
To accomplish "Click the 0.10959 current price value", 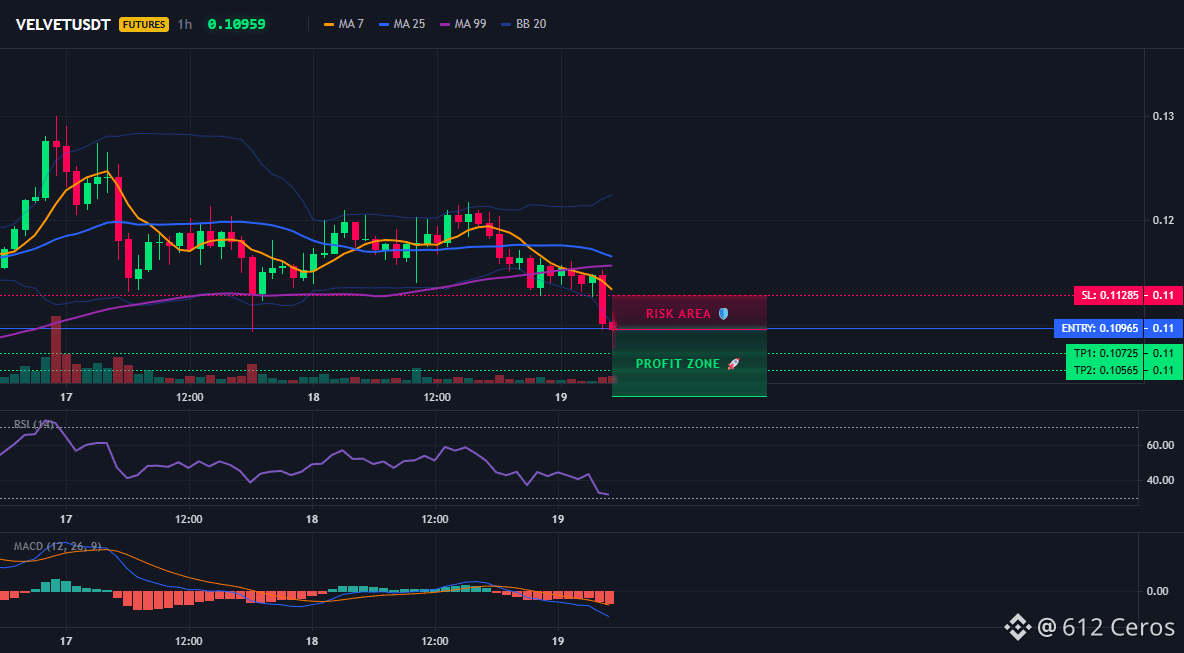I will coord(236,24).
